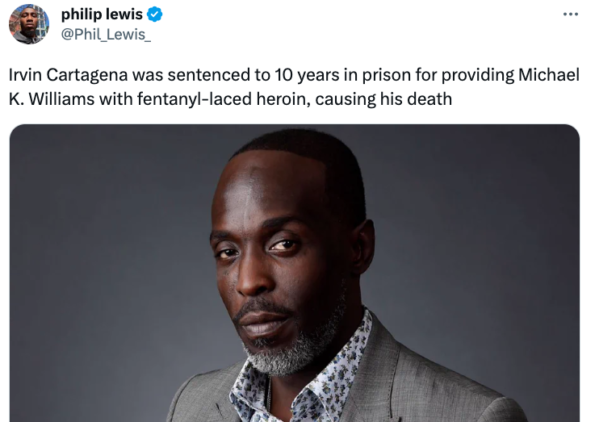
Task: Click the blue verified checkmark badge
Action: coord(154,15)
